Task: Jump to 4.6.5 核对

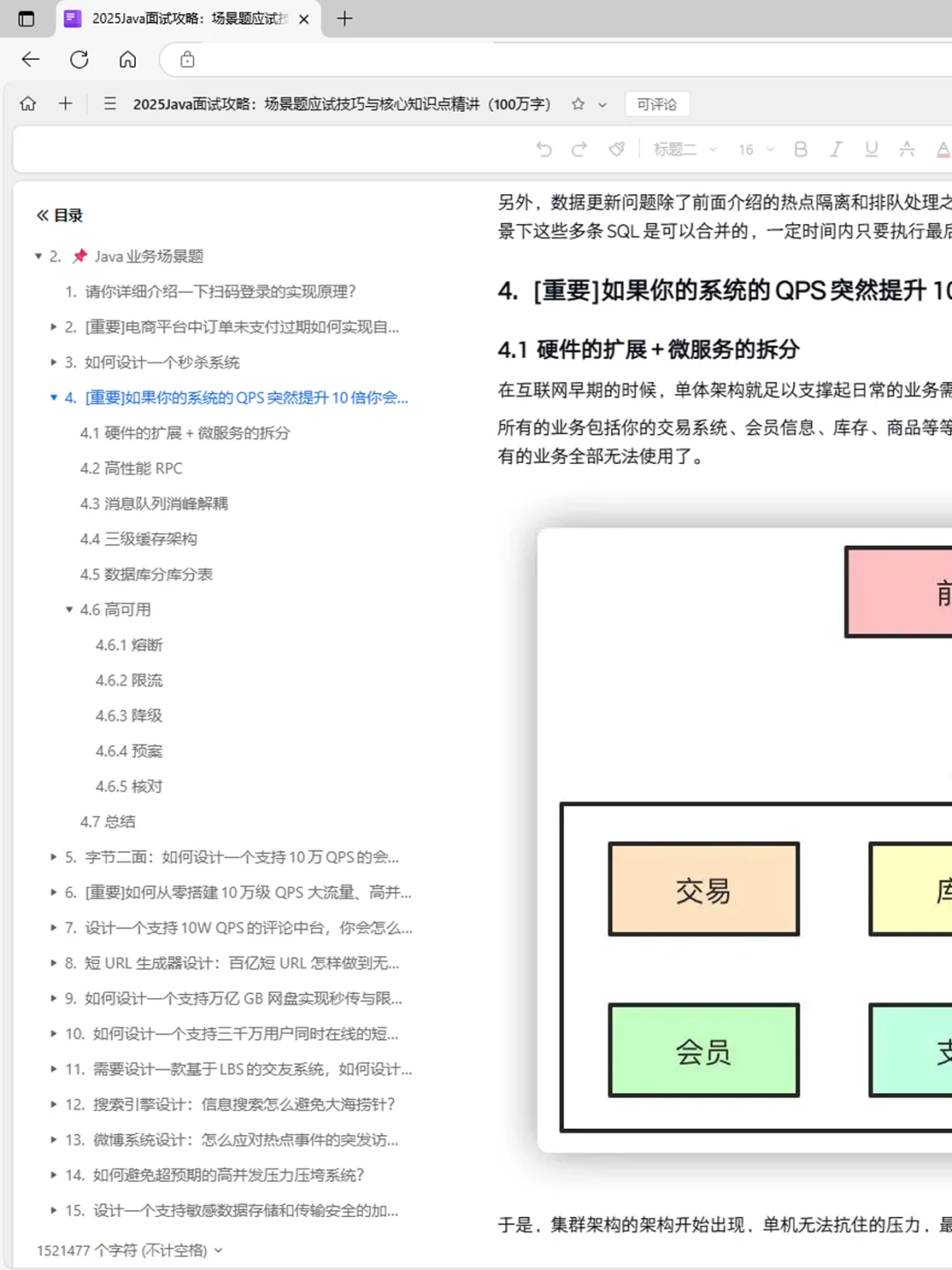Action: click(130, 786)
